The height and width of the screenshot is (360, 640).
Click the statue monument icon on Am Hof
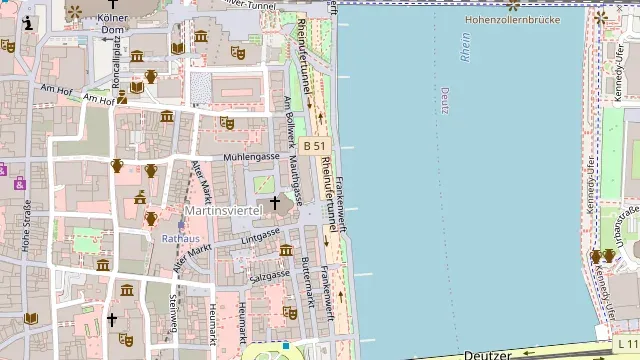(x=122, y=97)
